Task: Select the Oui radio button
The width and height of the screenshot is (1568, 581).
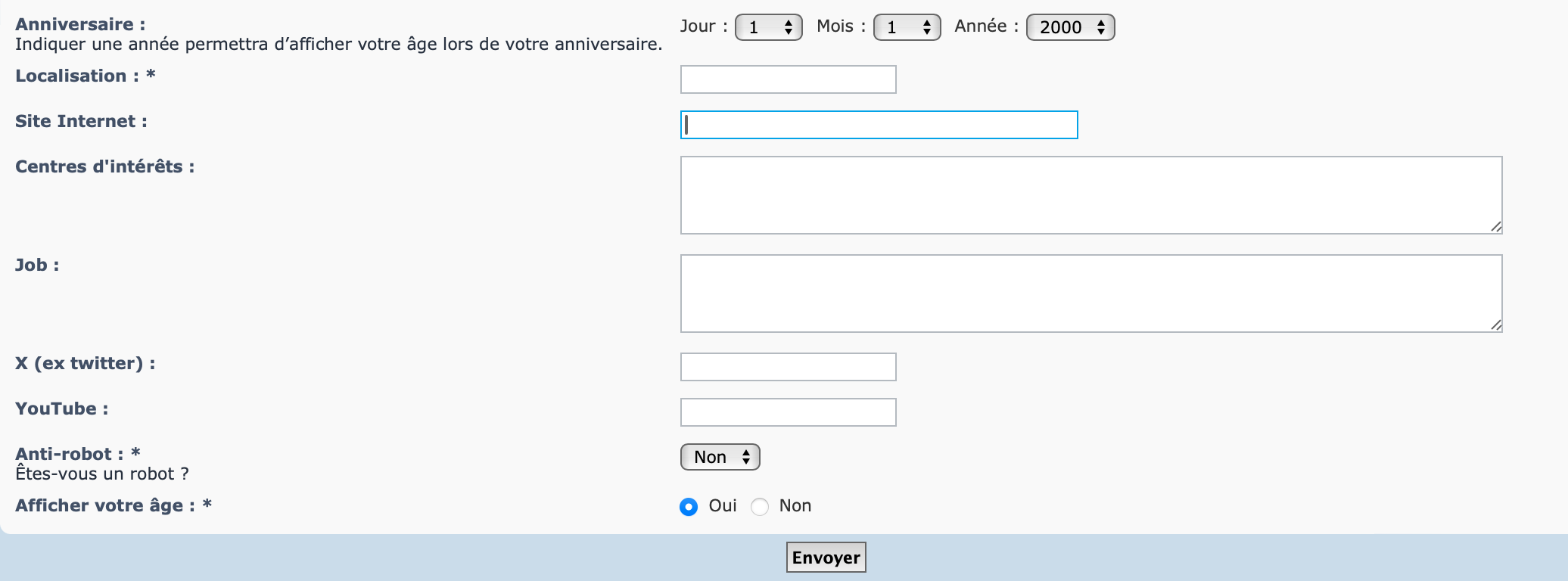Action: coord(689,507)
